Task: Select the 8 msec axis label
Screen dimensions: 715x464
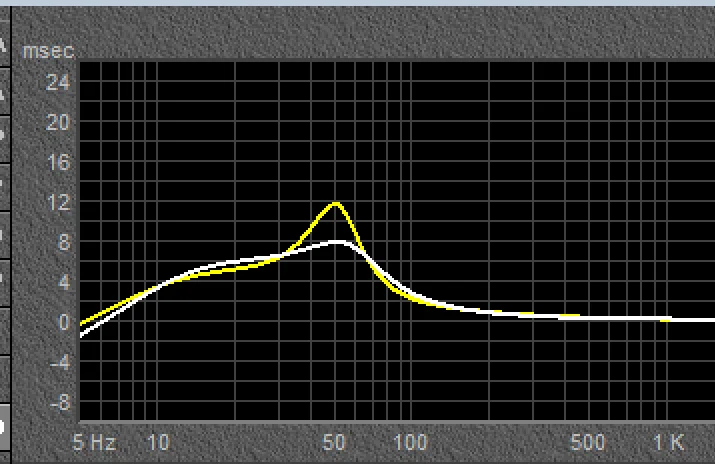Action: [63, 242]
